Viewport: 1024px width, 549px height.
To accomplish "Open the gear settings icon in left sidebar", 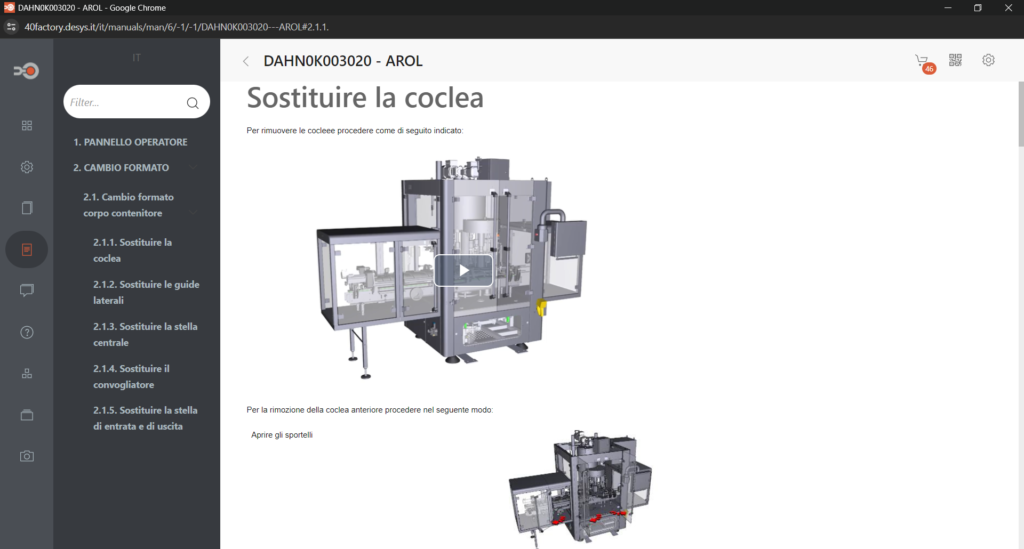I will (x=27, y=167).
